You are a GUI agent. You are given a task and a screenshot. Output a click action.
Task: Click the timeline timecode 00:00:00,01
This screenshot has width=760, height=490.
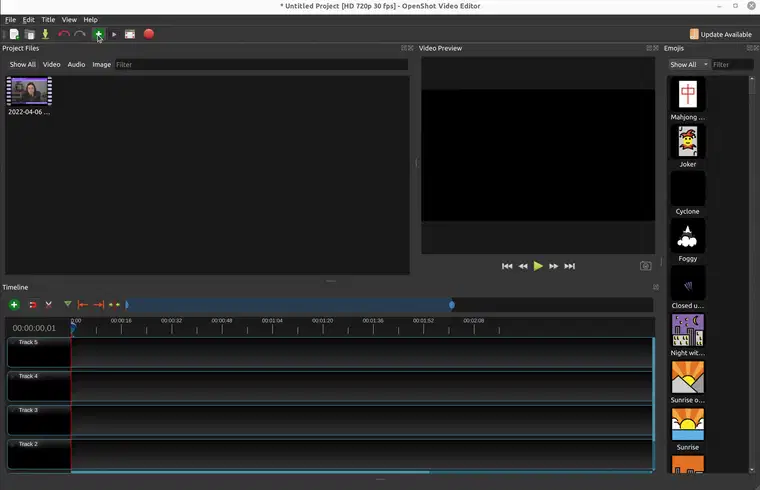(34, 328)
